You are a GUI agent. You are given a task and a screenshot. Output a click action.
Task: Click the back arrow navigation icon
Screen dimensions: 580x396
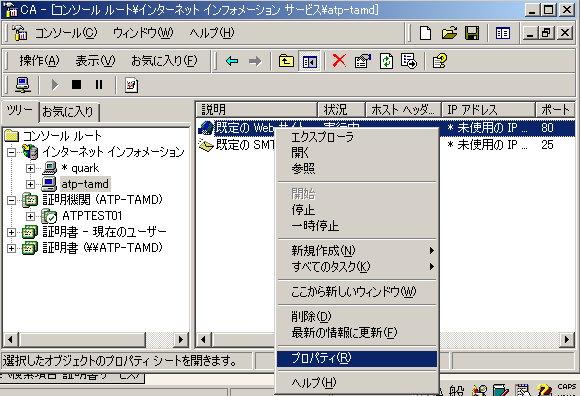[232, 61]
